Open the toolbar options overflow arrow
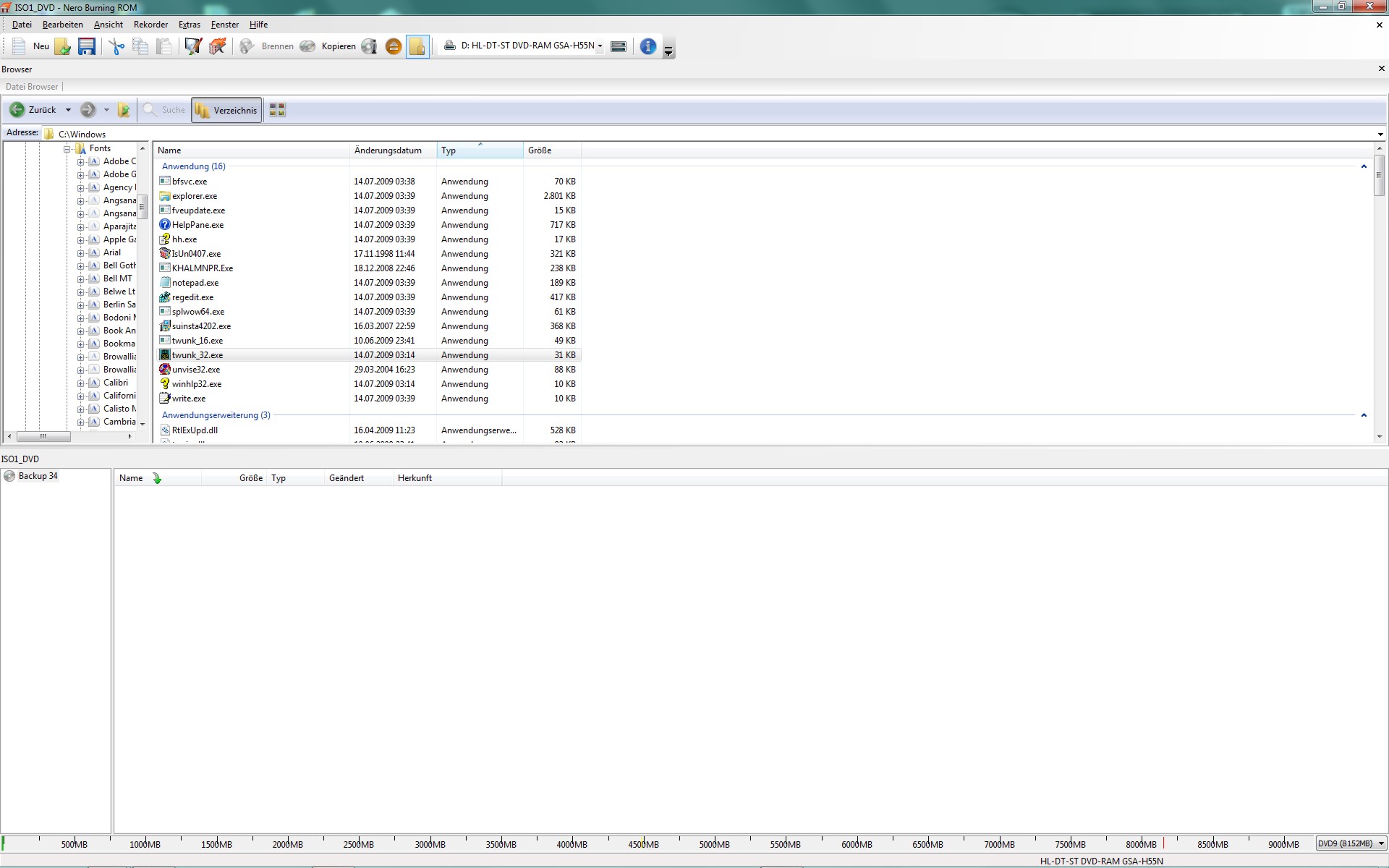The width and height of the screenshot is (1389, 868). (668, 51)
